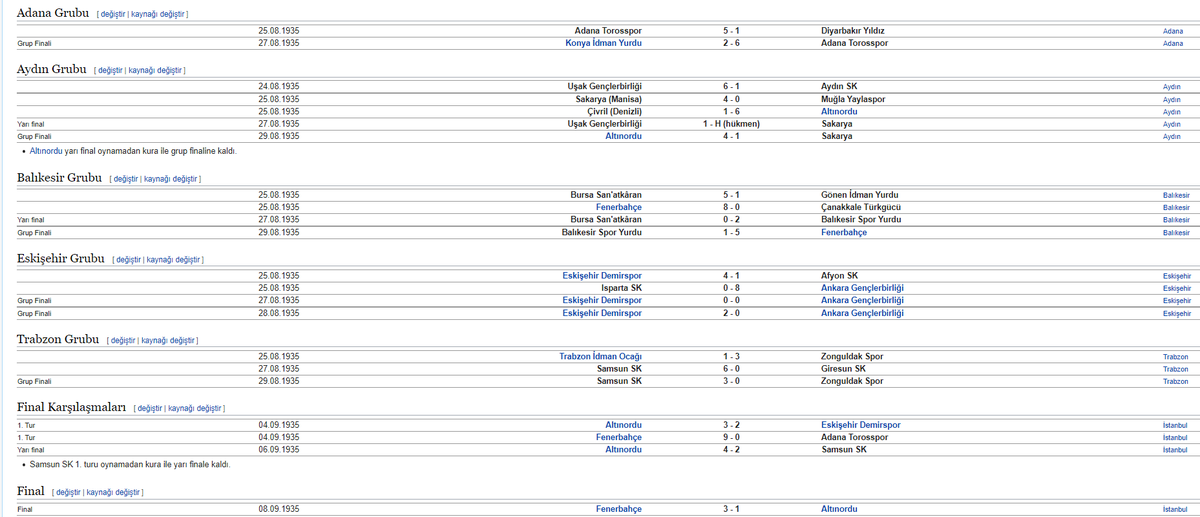
Task: Select the date 08.09.1935 in Final row
Action: coord(279,509)
